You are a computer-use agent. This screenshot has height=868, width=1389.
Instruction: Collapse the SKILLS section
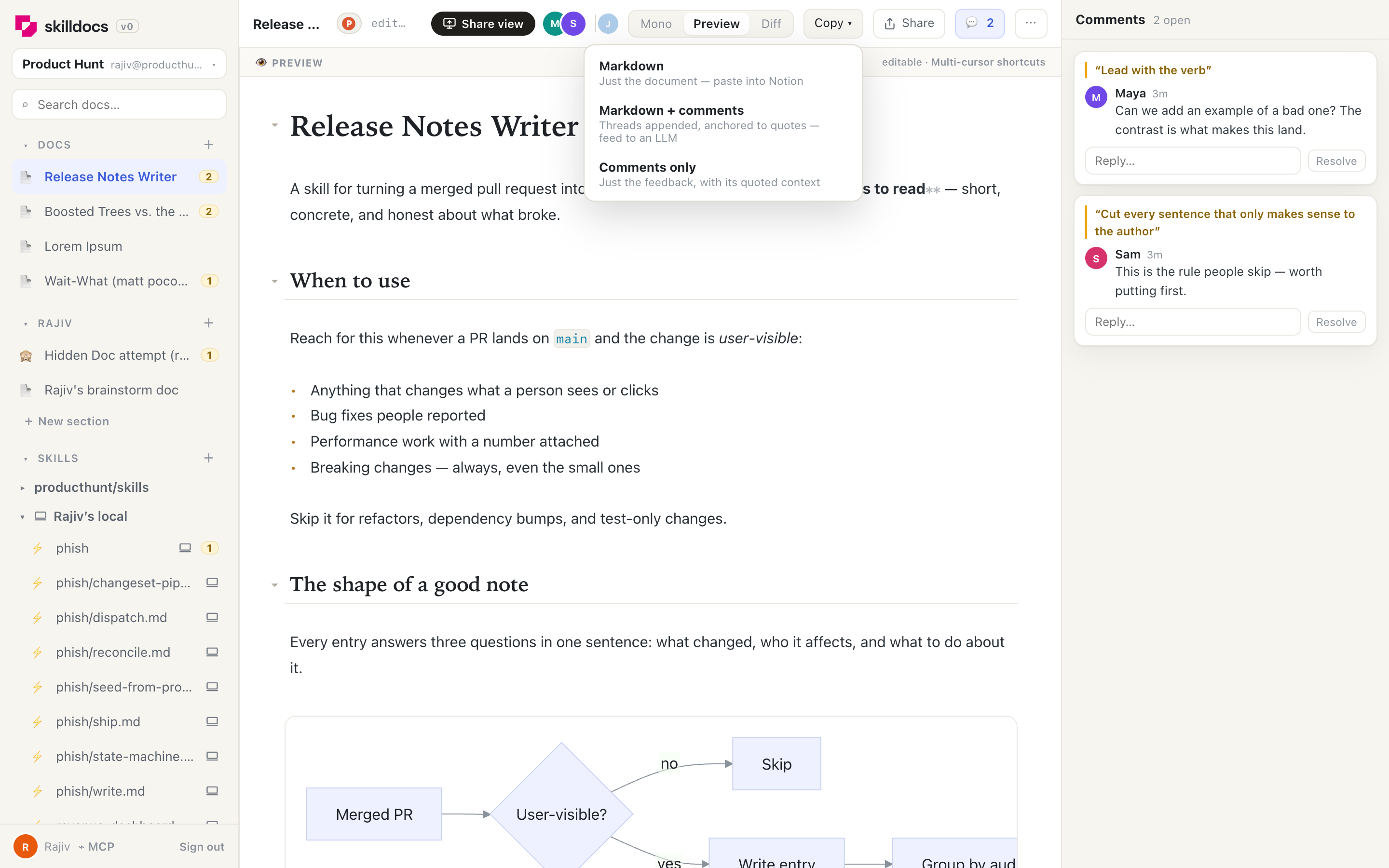coord(25,459)
